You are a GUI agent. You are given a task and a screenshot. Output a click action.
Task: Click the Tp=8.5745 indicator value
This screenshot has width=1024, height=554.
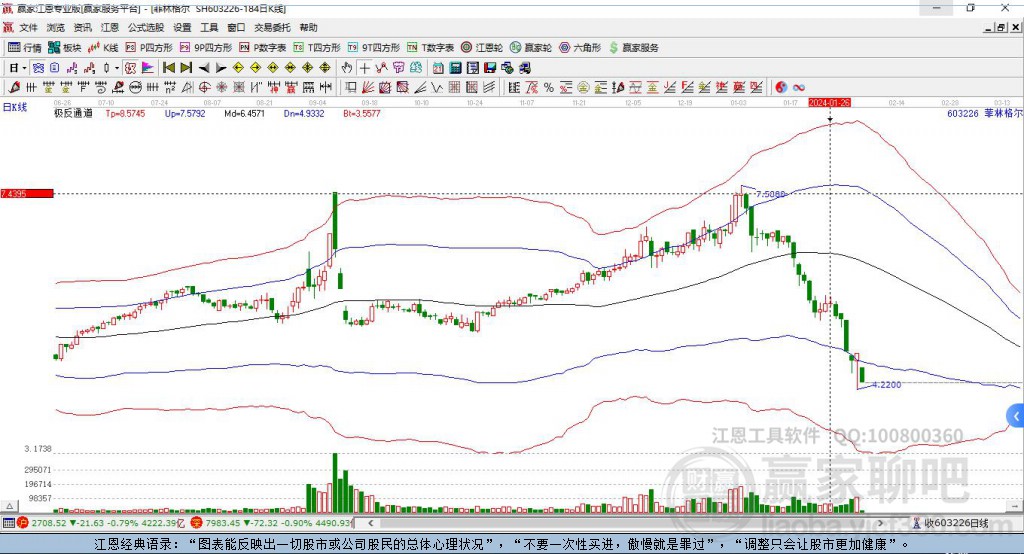(x=125, y=113)
